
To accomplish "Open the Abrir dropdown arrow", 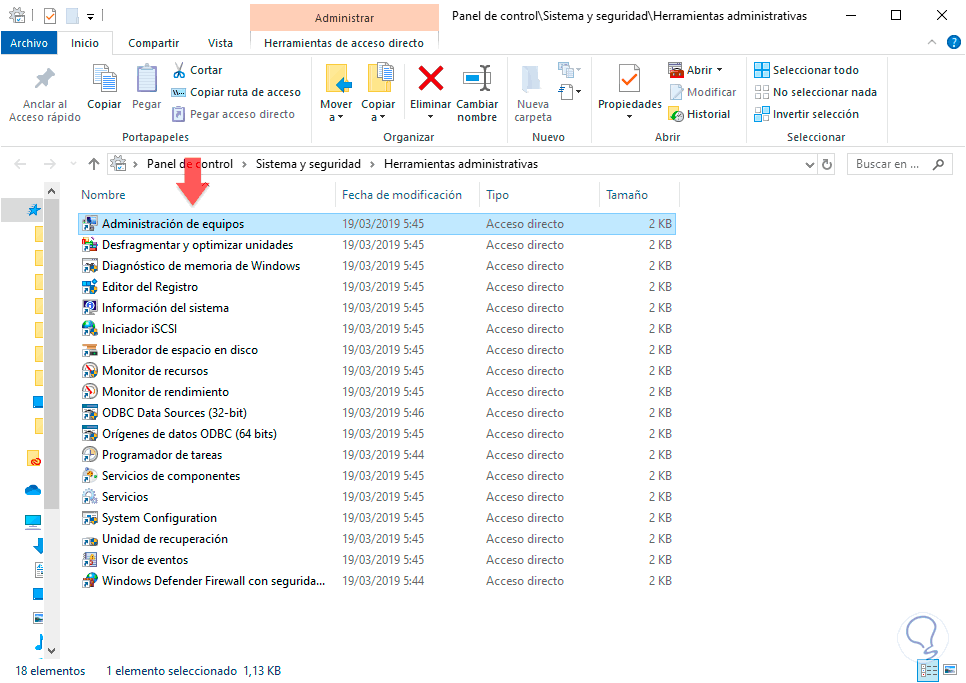I will tap(719, 70).
